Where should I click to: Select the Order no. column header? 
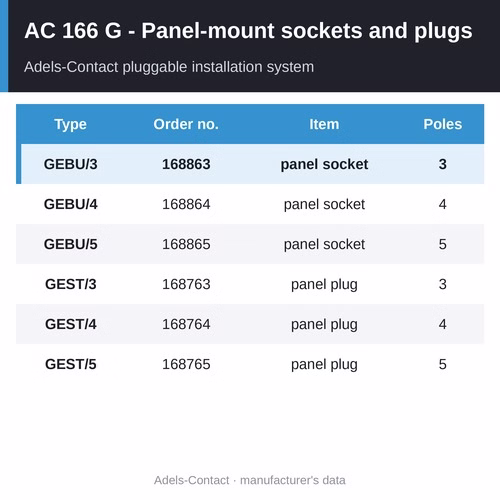point(186,124)
